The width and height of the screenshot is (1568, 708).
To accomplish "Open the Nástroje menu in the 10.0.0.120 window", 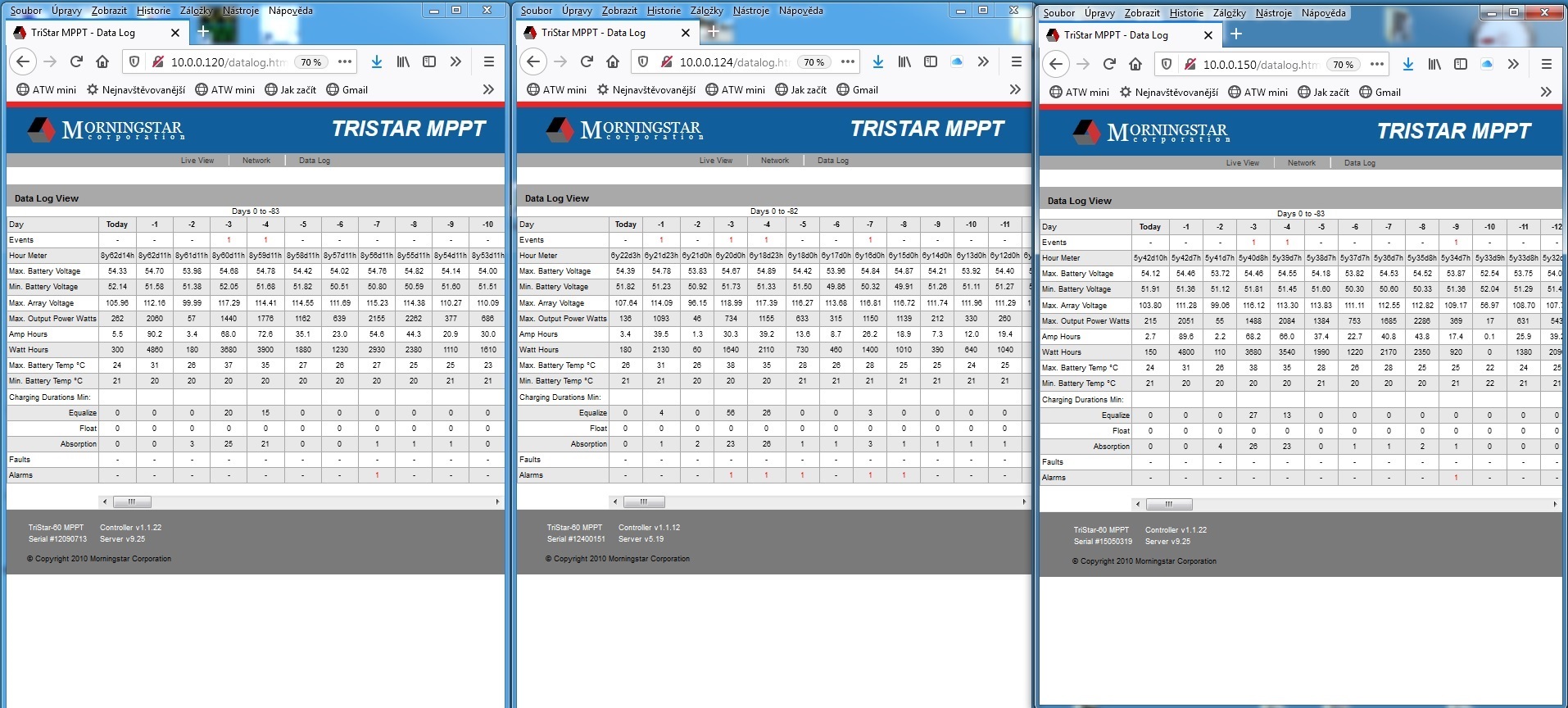I will (241, 11).
